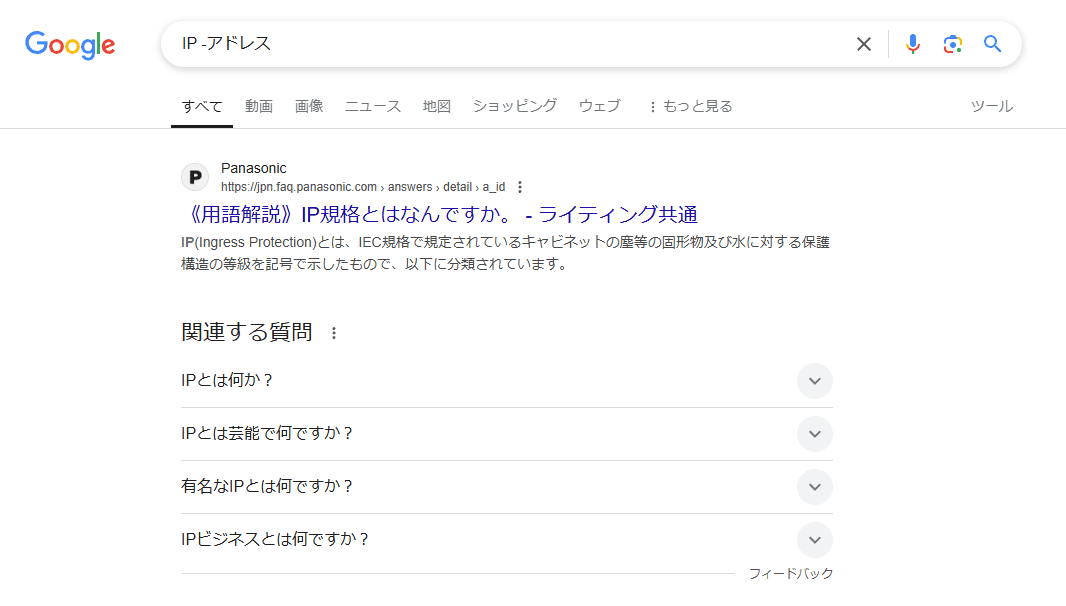Expand the question IPビジネスとは何ですか？
The height and width of the screenshot is (606, 1066).
coord(506,540)
